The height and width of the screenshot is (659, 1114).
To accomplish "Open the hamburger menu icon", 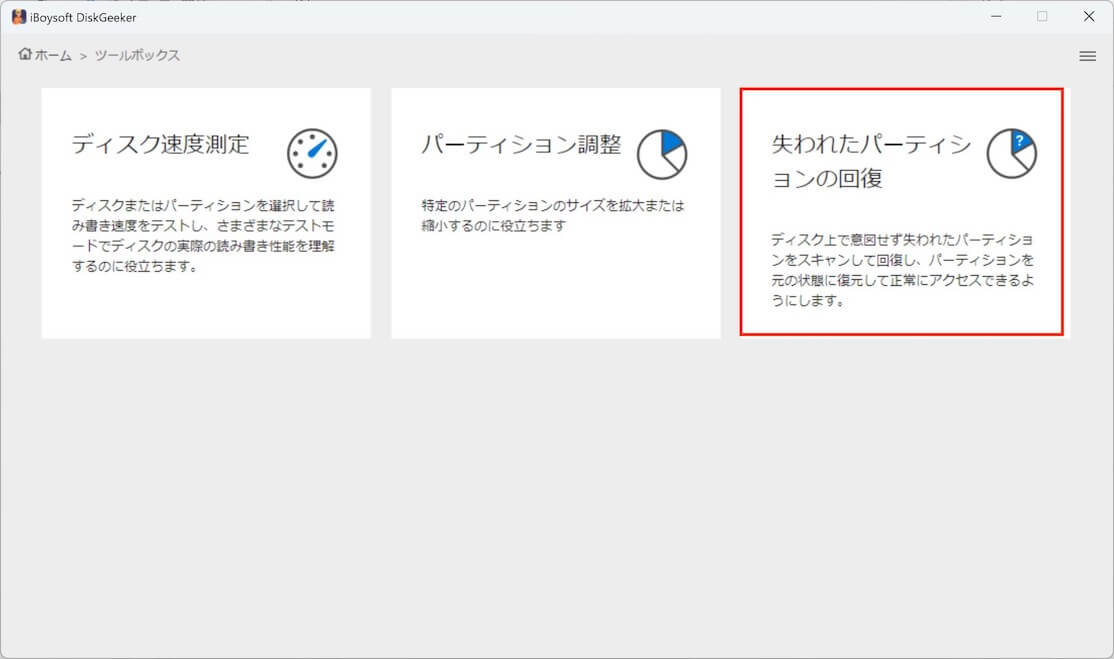I will click(x=1087, y=56).
